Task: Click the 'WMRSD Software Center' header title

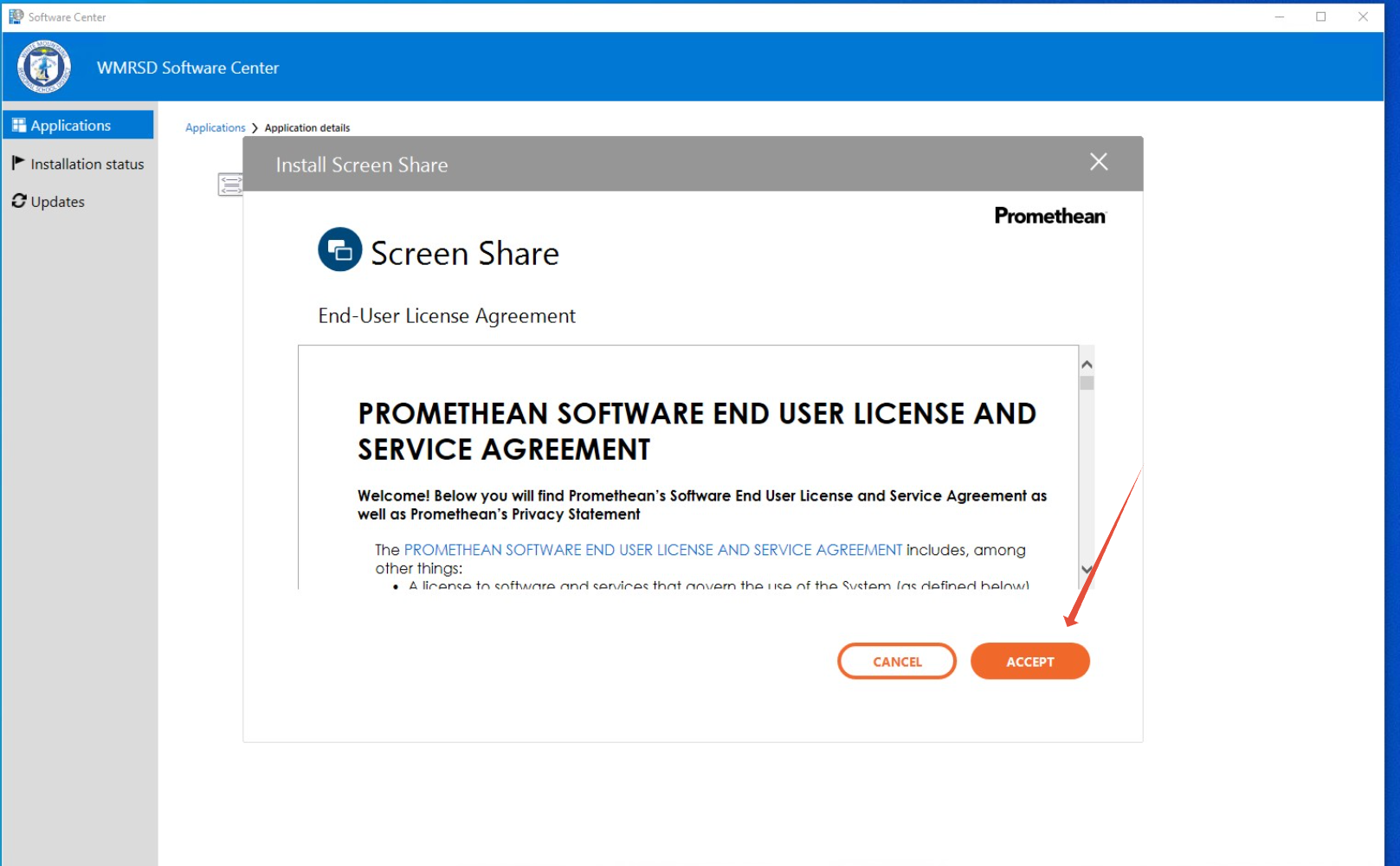Action: pyautogui.click(x=188, y=68)
